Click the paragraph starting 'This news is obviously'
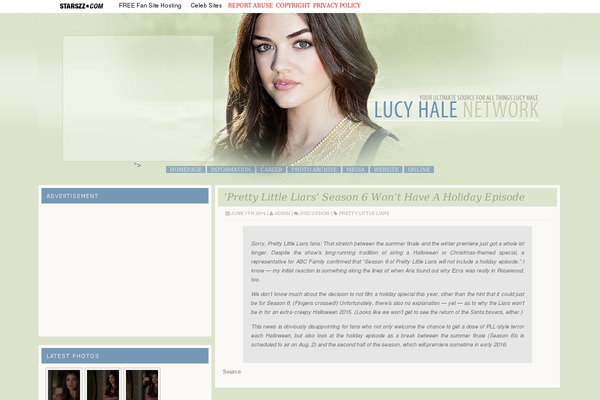The image size is (600, 400). pos(388,336)
